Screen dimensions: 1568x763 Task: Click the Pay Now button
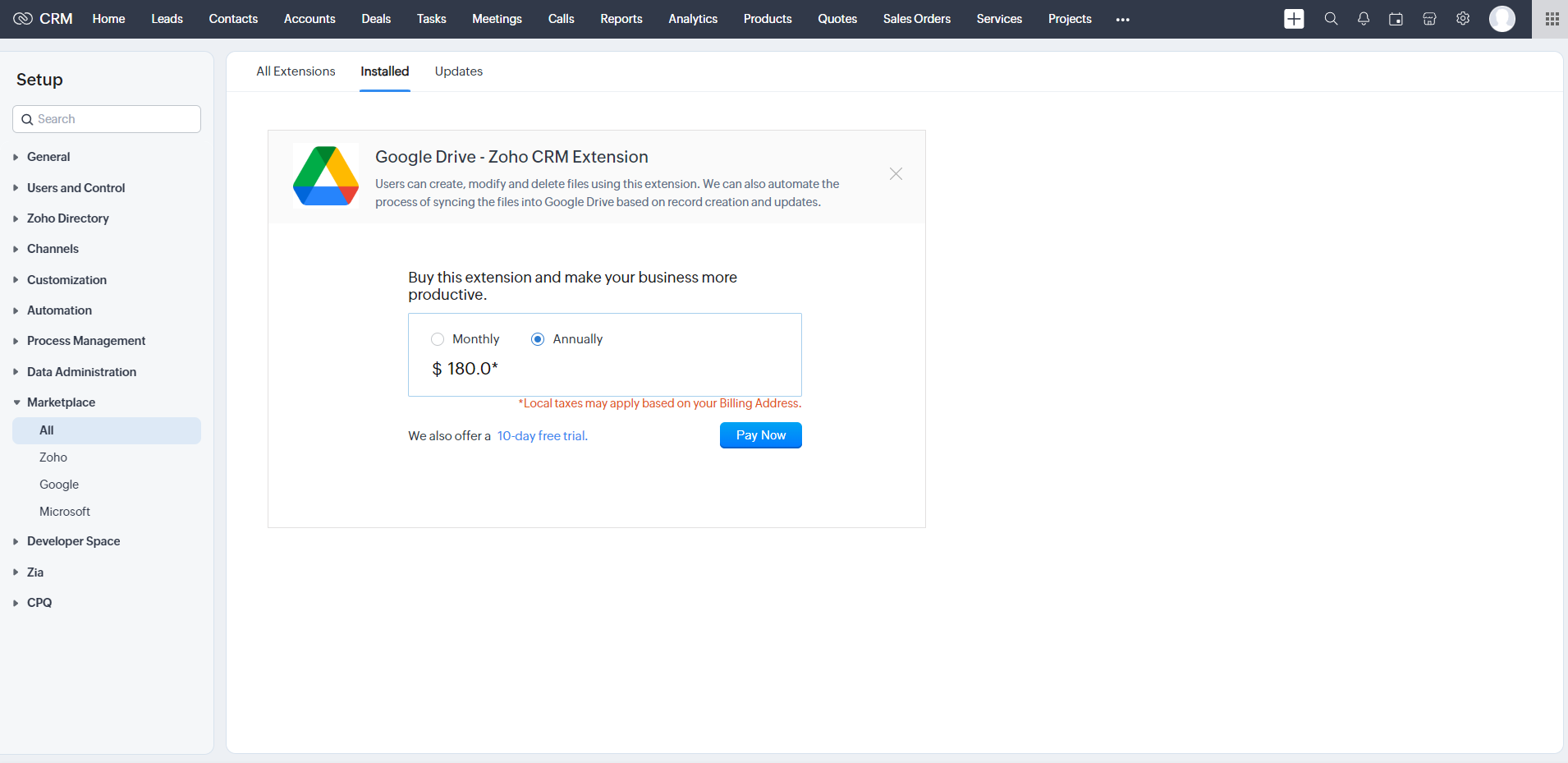(761, 435)
